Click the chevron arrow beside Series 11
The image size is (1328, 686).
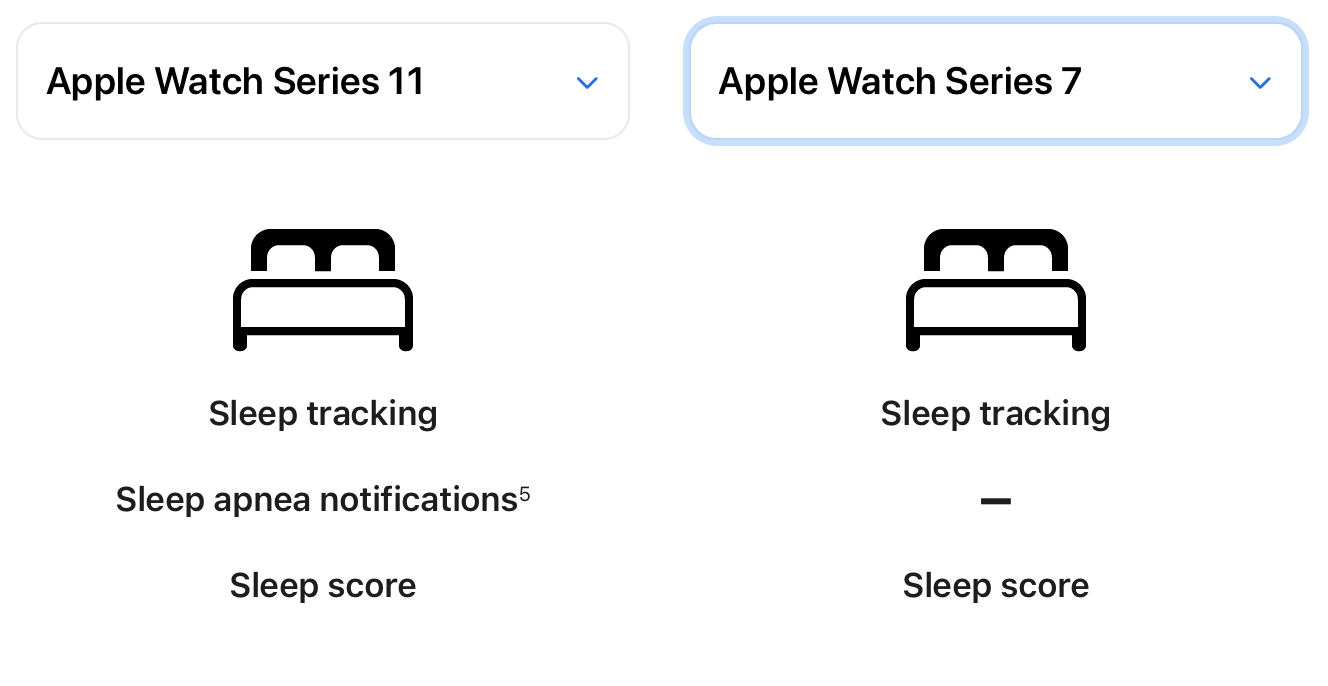tap(587, 83)
